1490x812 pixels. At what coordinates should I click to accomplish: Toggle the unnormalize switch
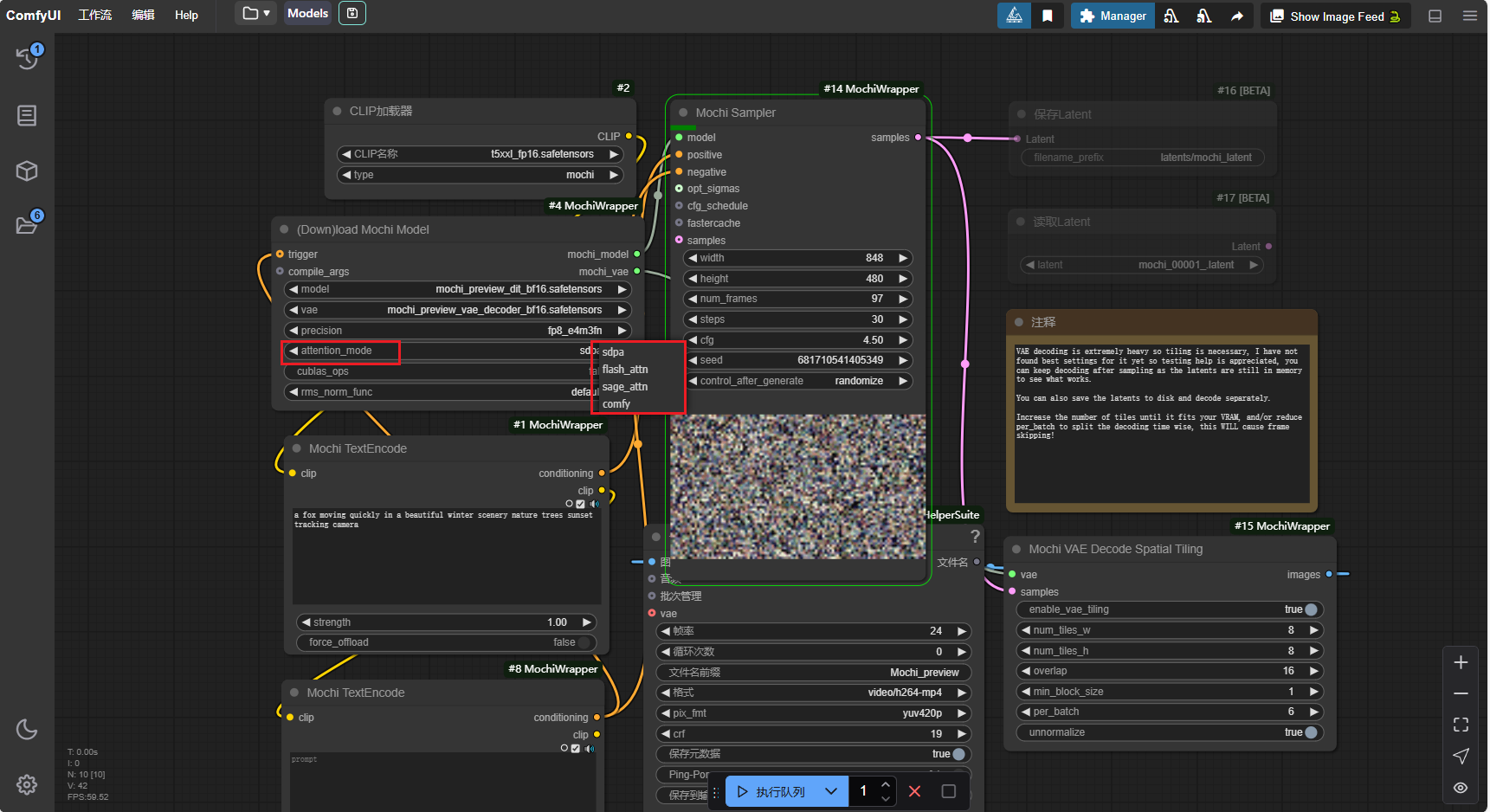click(x=1310, y=732)
